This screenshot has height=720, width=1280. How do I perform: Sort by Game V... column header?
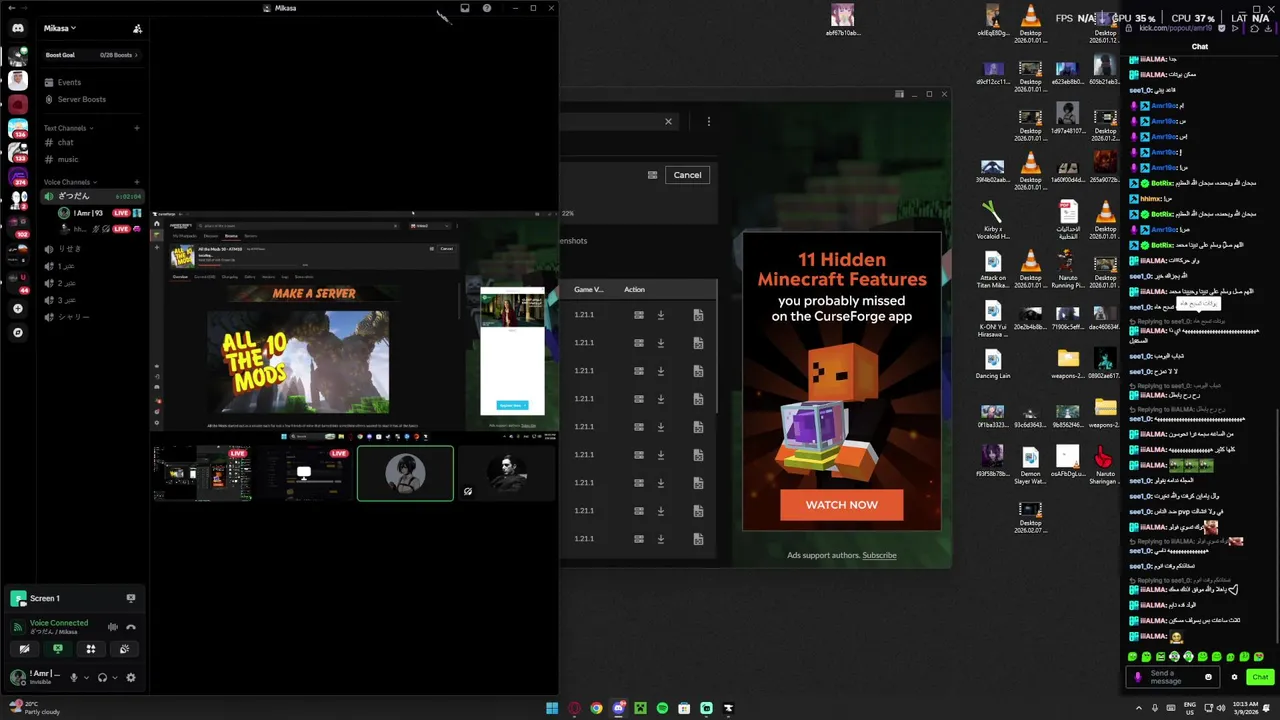(589, 289)
